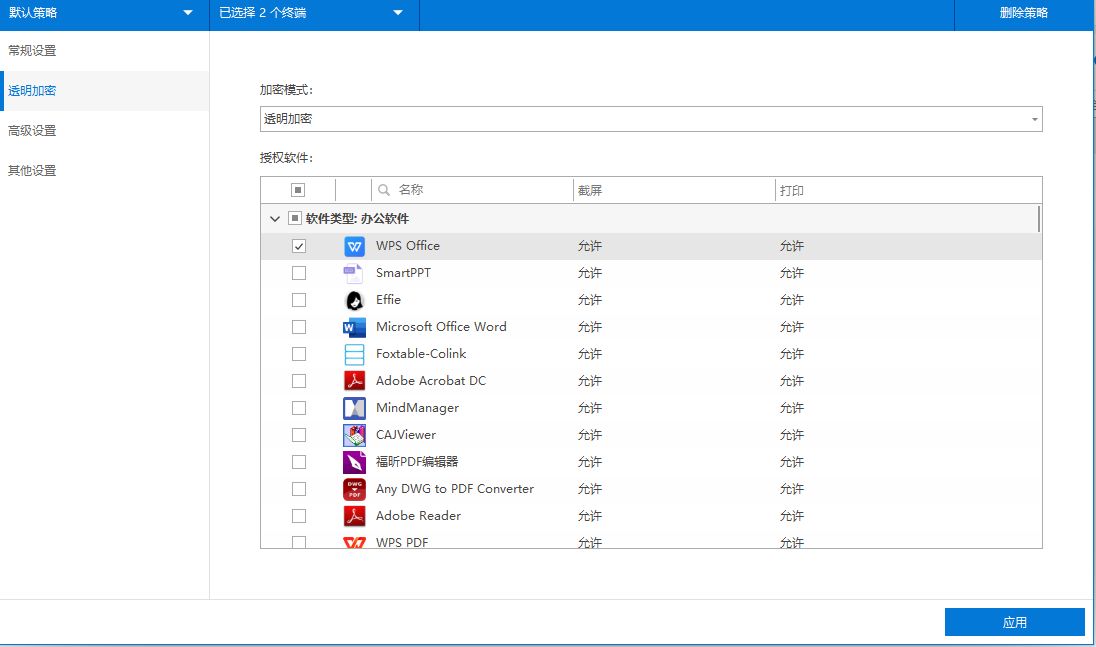Click the Foxtable-Colink app icon
The image size is (1096, 647).
click(354, 354)
